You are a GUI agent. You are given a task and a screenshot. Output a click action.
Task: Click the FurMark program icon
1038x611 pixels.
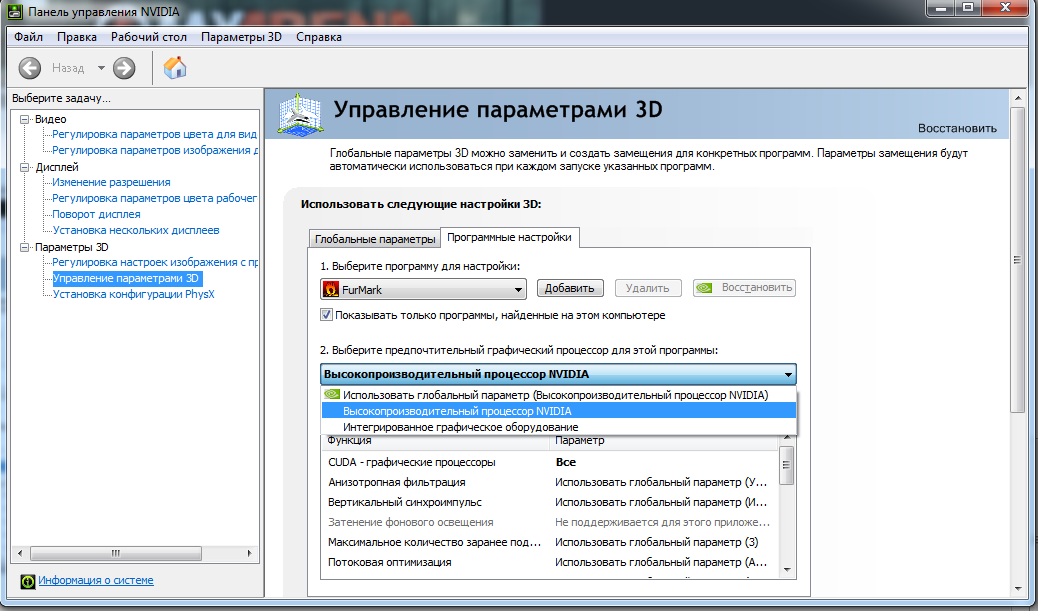[330, 289]
